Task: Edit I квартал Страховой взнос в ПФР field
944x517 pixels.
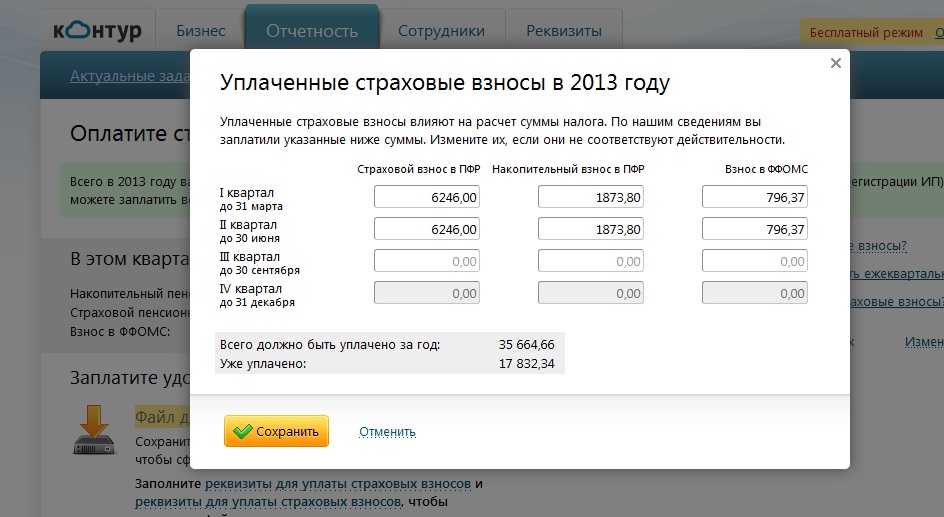Action: [426, 198]
